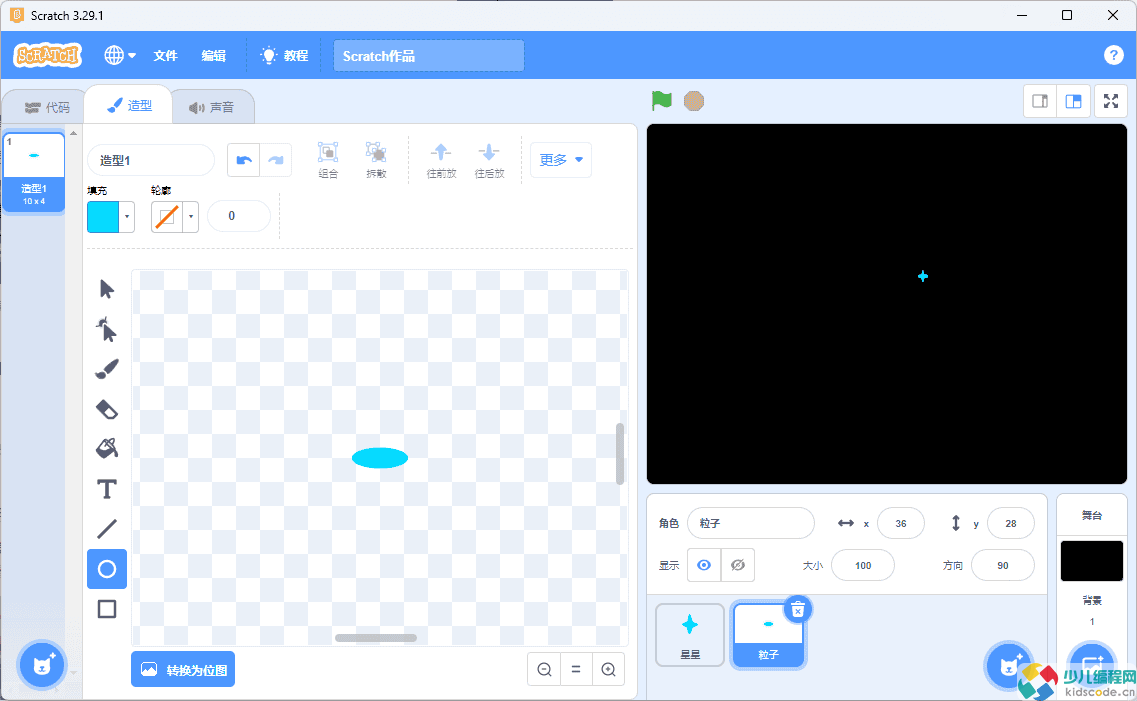The height and width of the screenshot is (701, 1137).
Task: Select the Line tool
Action: pyautogui.click(x=107, y=529)
